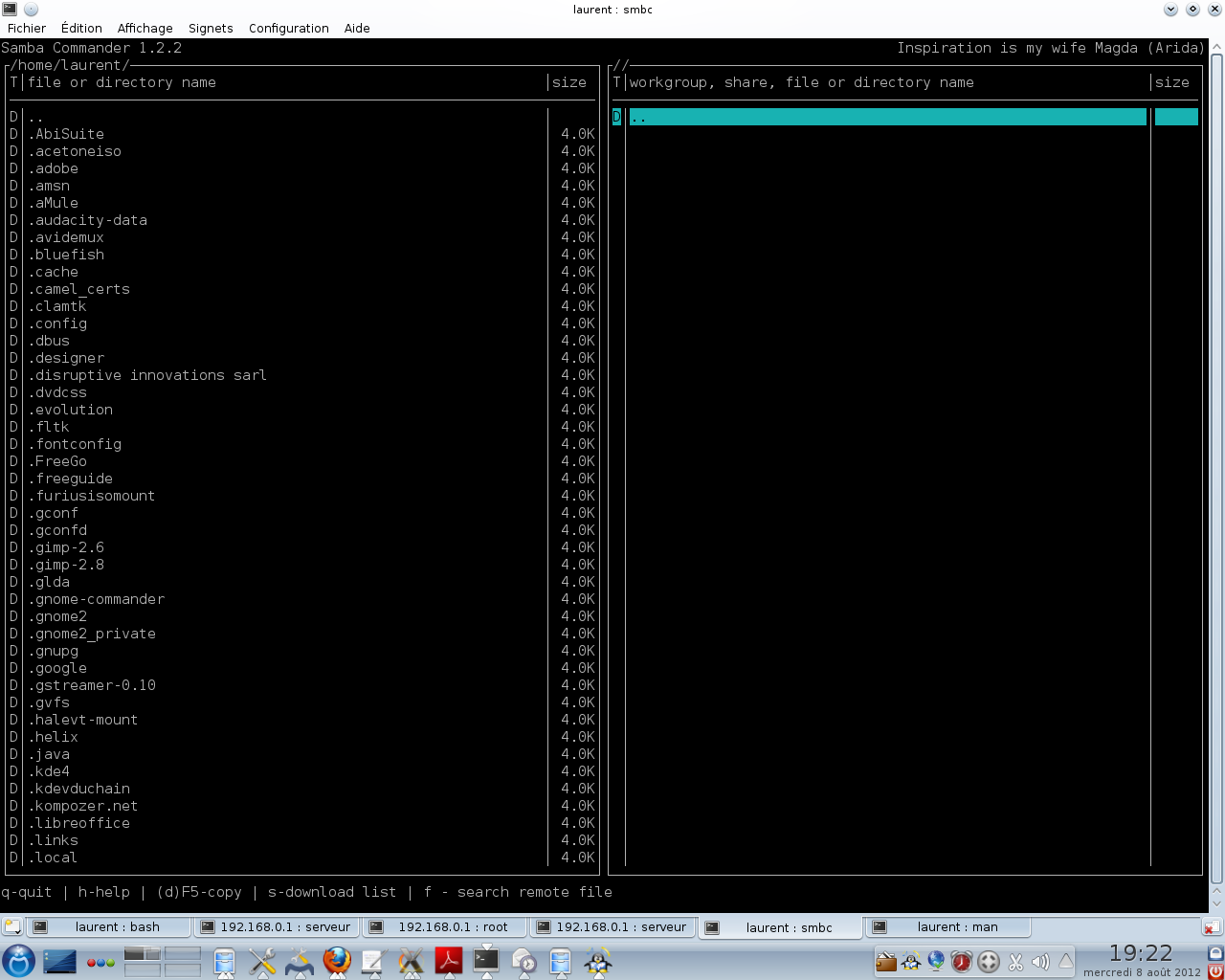Click the show desktop panel icon
Image resolution: width=1225 pixels, height=980 pixels.
[59, 961]
